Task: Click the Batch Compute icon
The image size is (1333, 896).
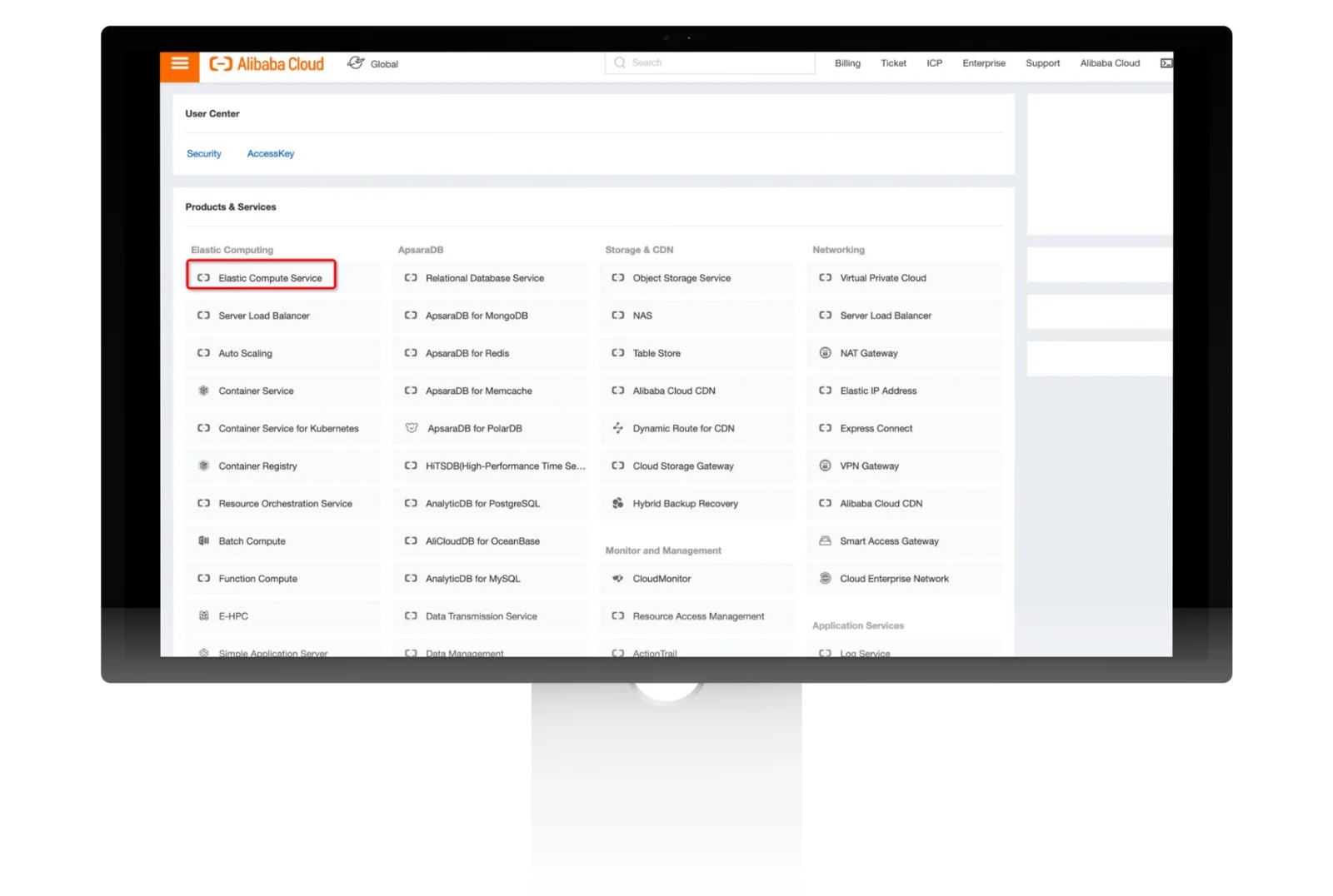Action: [203, 540]
